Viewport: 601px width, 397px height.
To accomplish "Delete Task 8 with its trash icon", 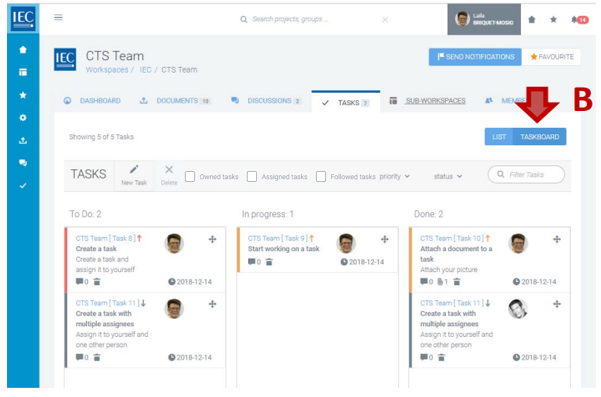I will click(97, 282).
